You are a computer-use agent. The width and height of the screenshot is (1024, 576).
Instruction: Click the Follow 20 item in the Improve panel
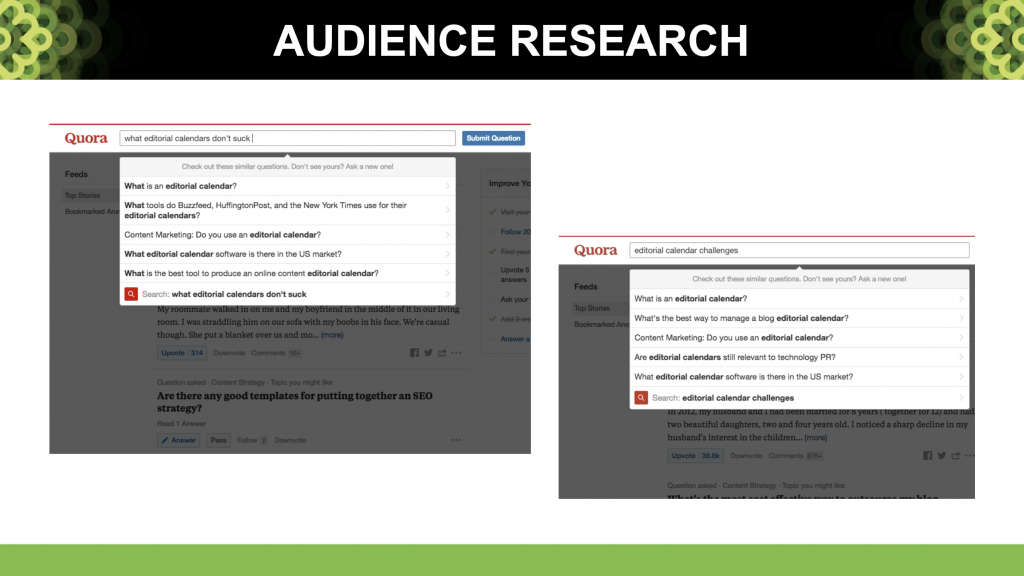(x=515, y=232)
